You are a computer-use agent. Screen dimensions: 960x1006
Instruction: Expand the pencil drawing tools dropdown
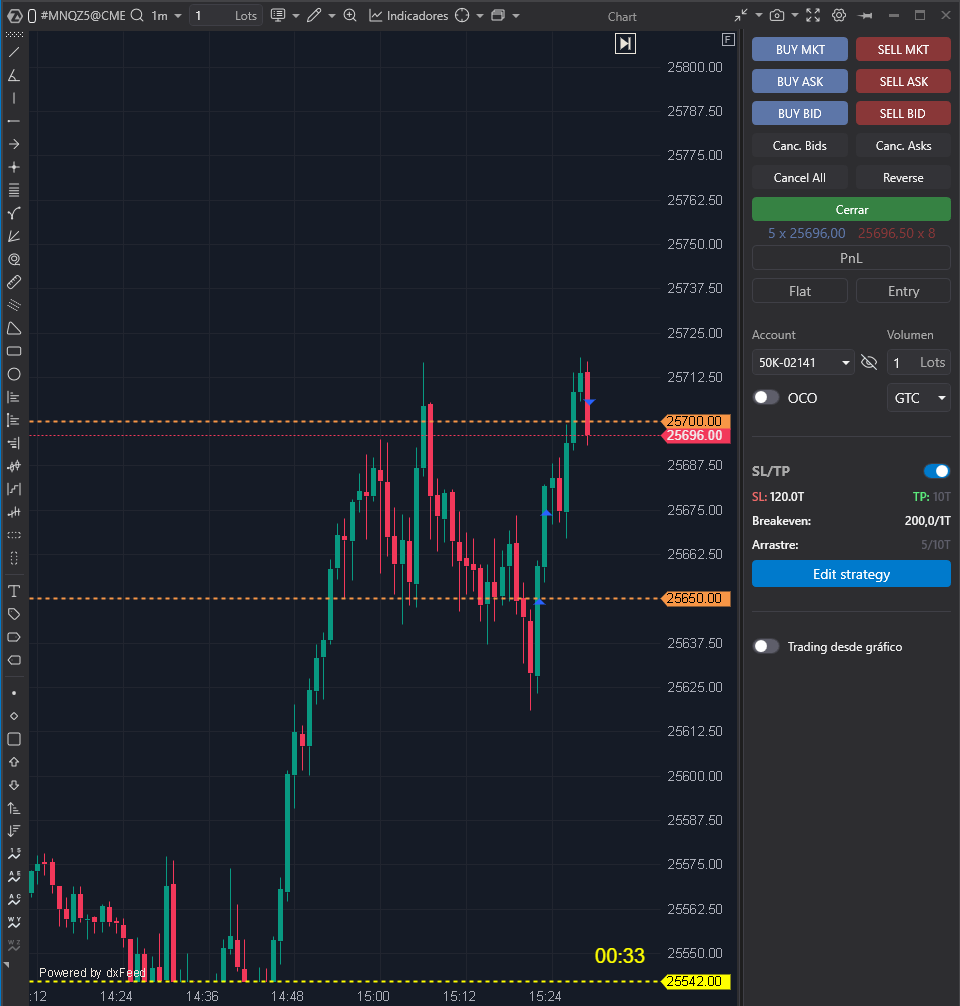[332, 15]
